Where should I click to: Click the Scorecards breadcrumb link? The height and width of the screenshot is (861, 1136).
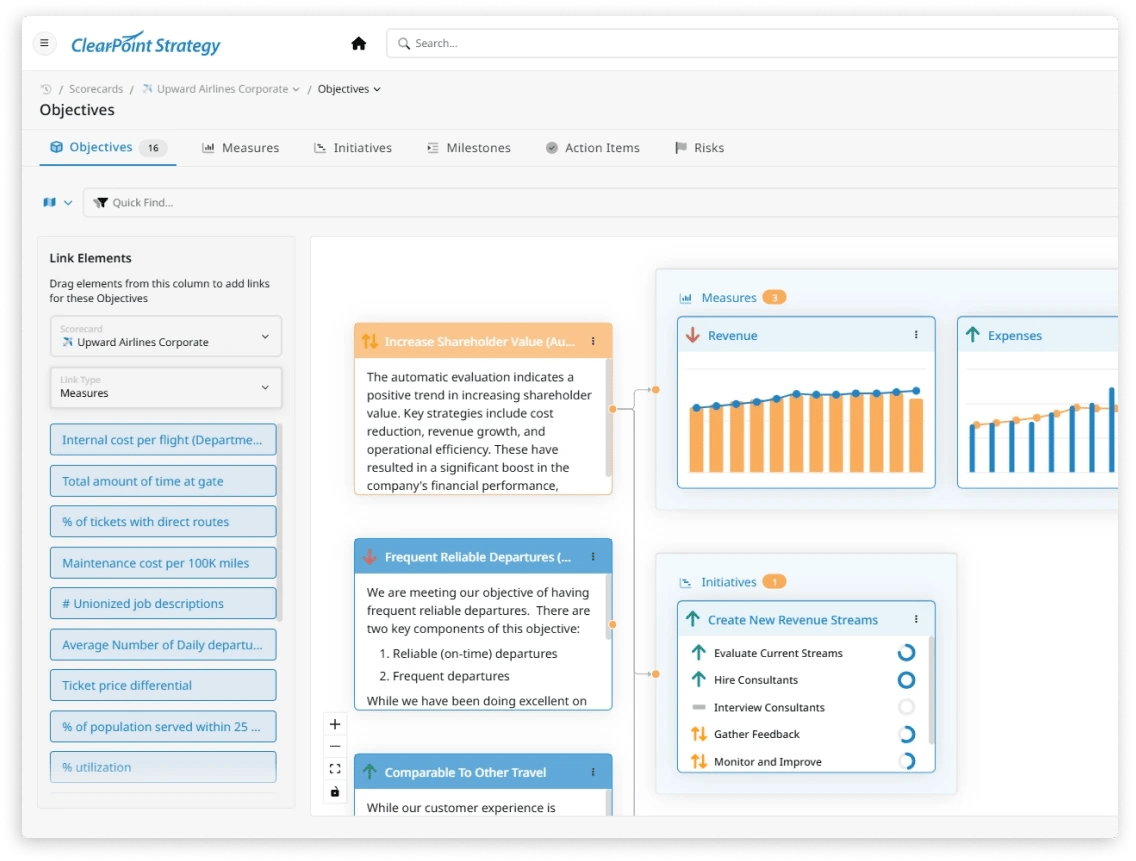pos(96,89)
